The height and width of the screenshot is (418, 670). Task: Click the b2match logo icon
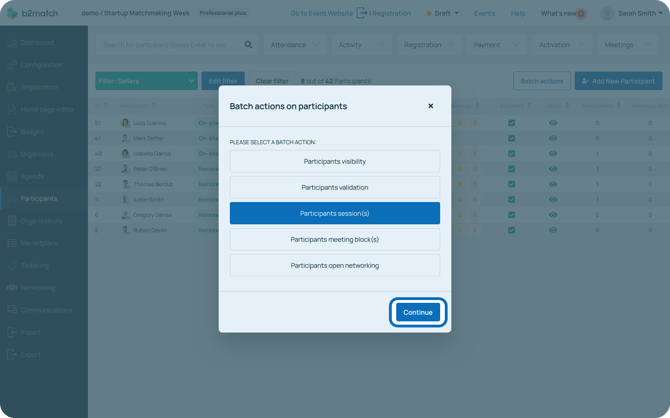tap(12, 13)
